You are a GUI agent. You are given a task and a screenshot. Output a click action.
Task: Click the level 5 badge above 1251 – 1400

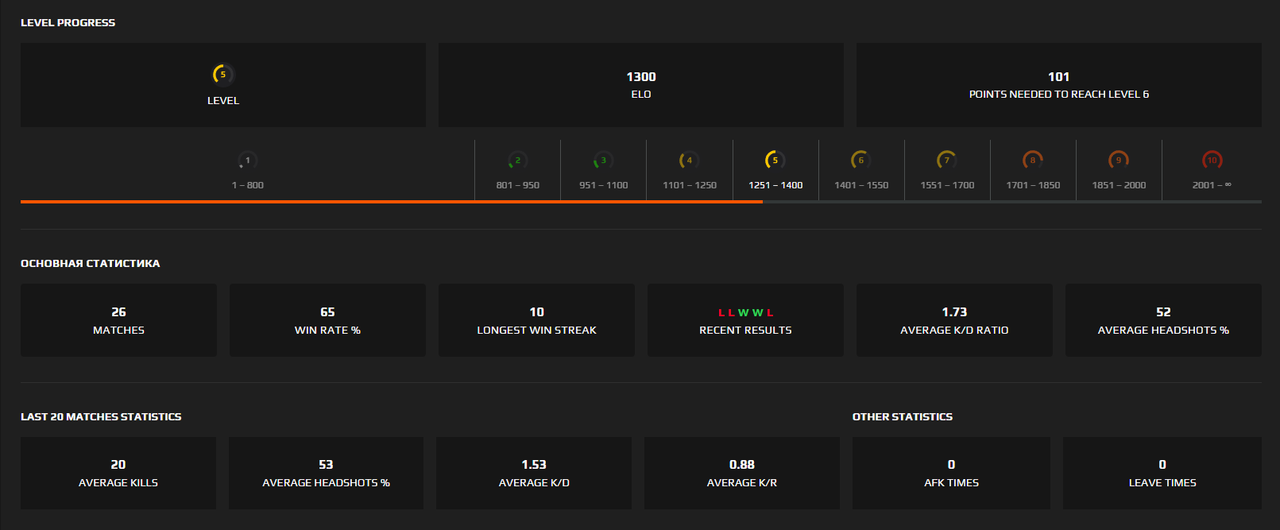(x=775, y=160)
